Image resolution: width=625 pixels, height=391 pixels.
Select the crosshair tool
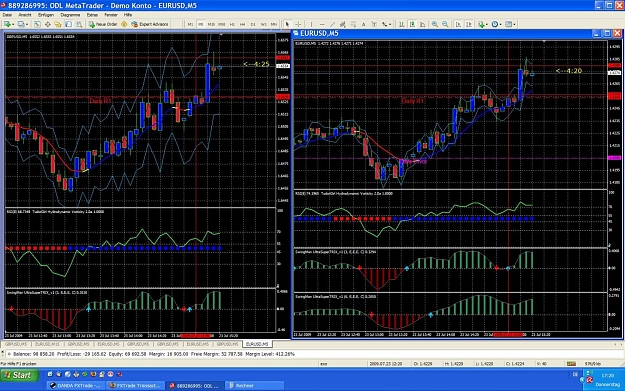point(298,24)
